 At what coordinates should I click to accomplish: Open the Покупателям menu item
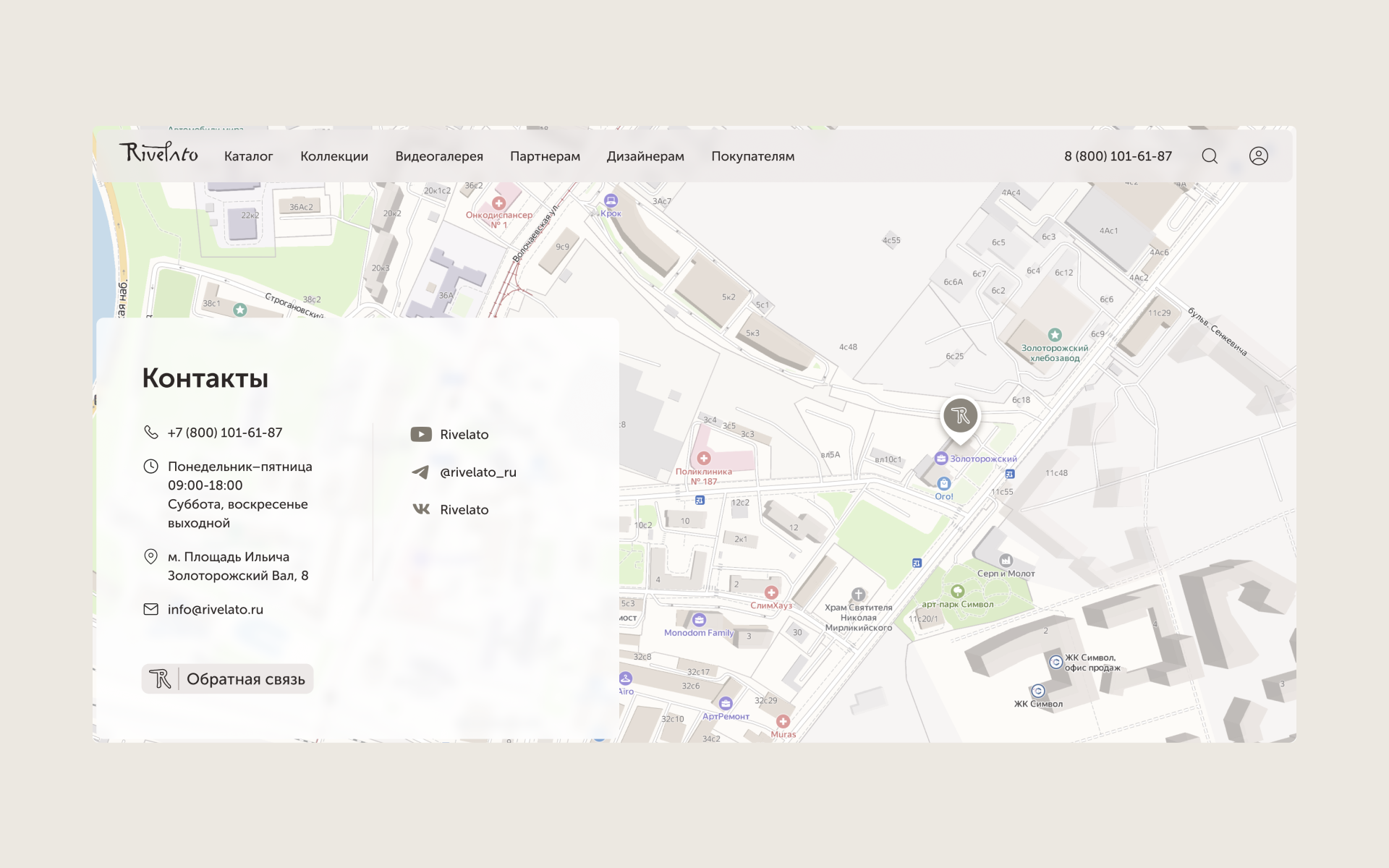tap(752, 156)
